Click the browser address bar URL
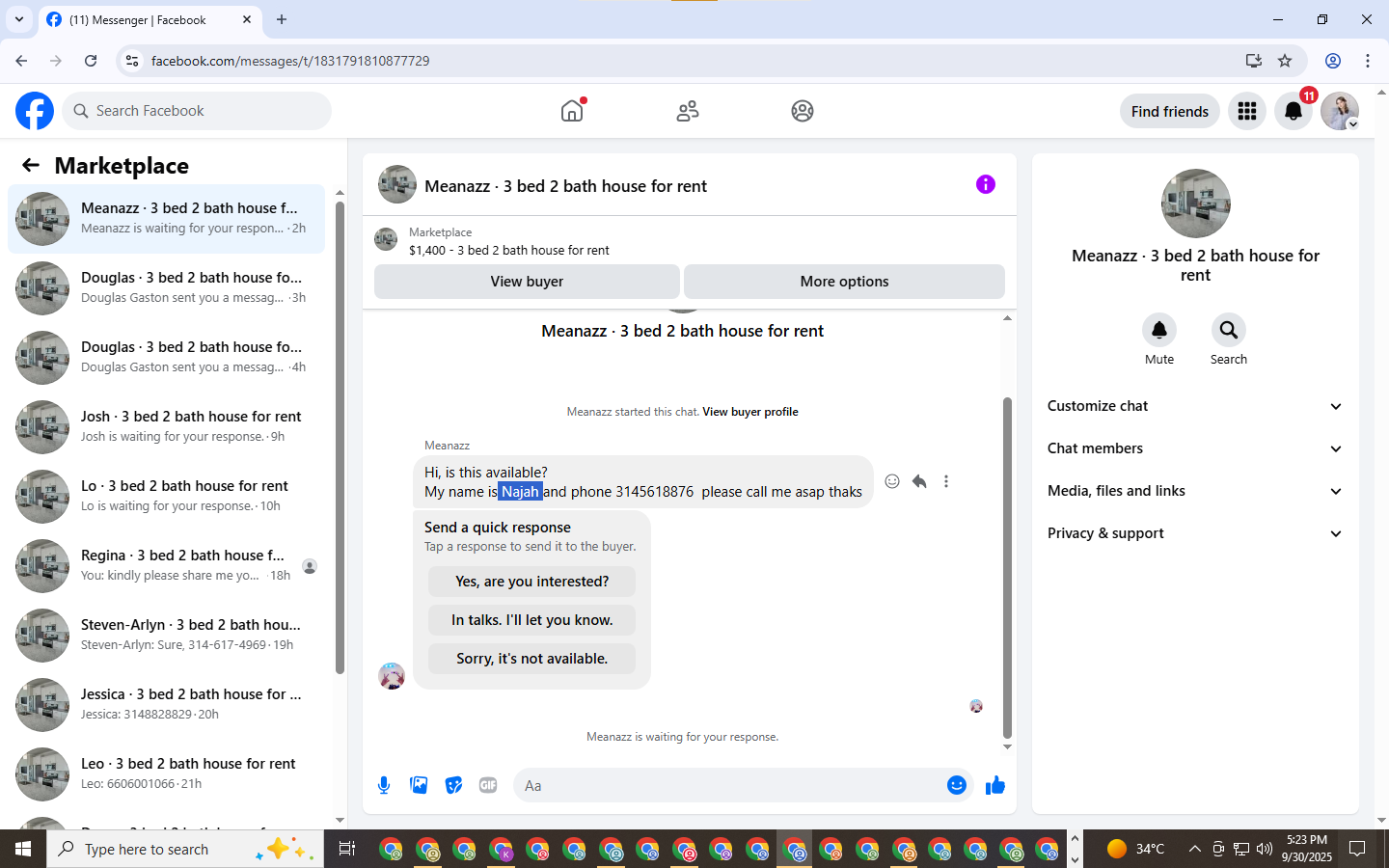This screenshot has width=1389, height=868. (289, 61)
